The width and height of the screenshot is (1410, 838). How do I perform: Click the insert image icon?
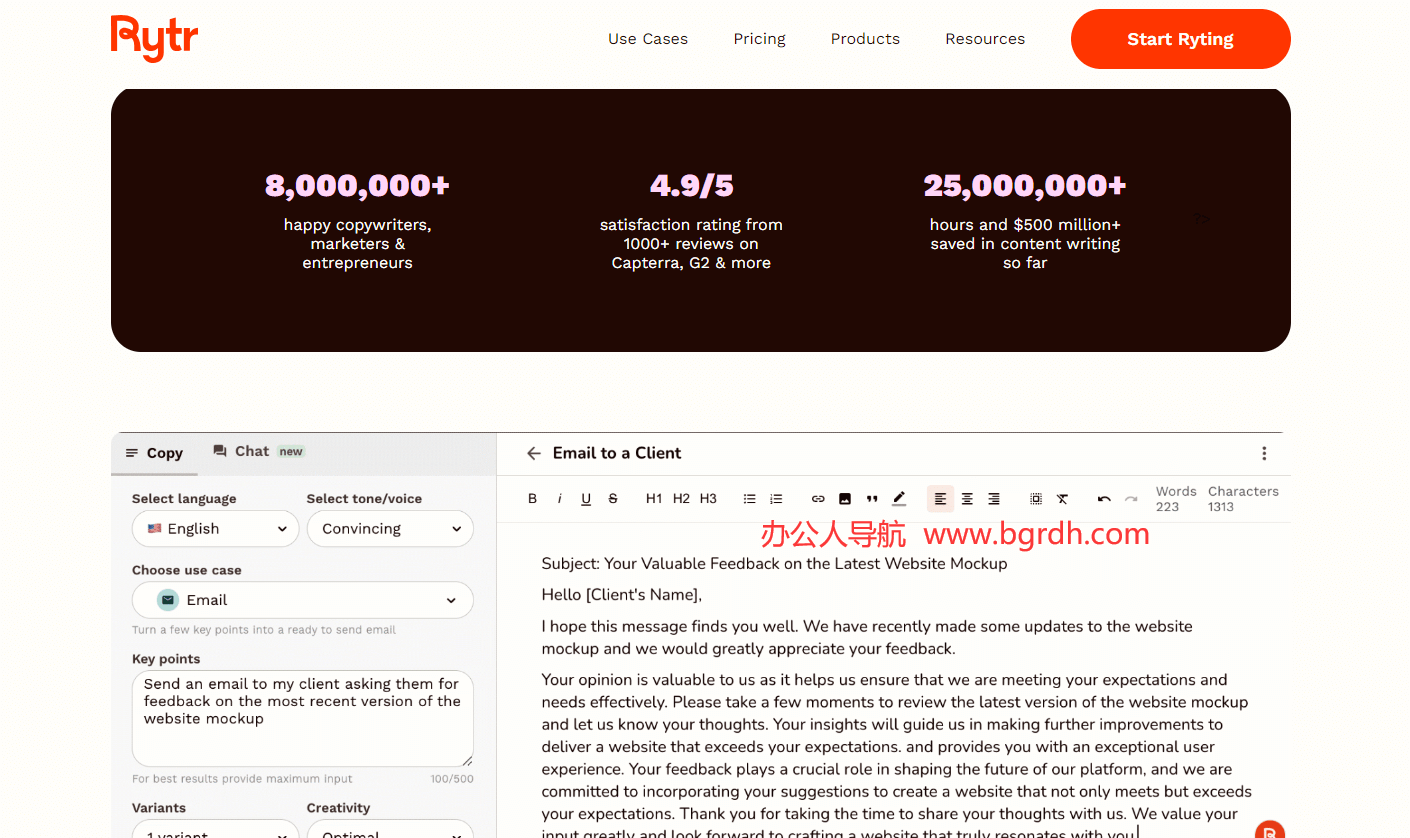tap(845, 499)
